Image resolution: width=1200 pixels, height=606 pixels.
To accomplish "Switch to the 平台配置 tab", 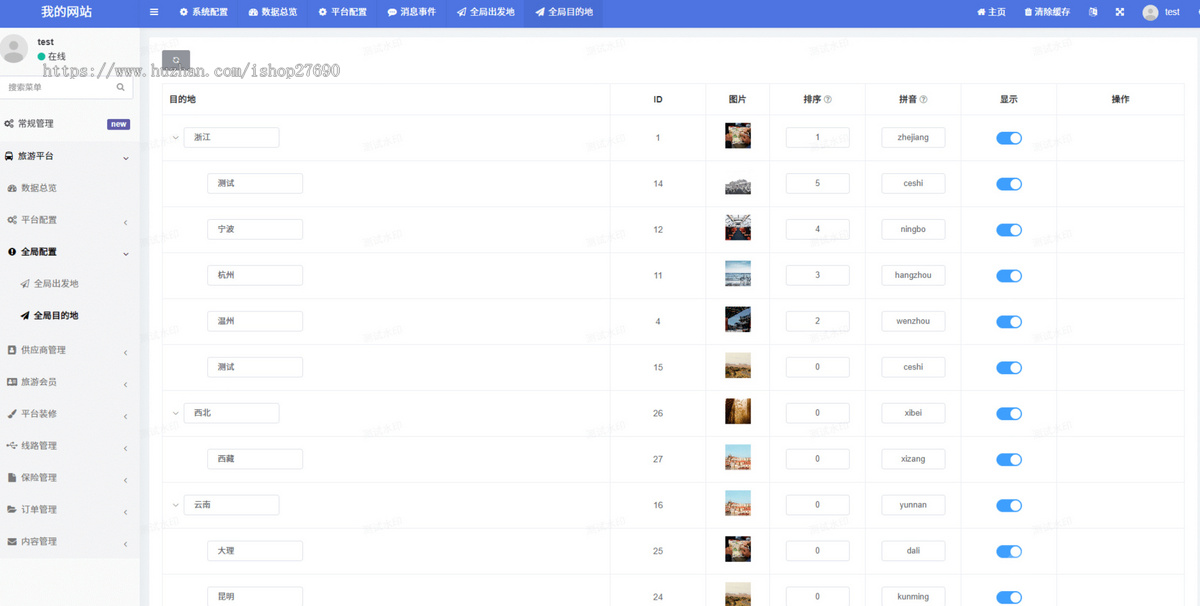I will pos(342,12).
